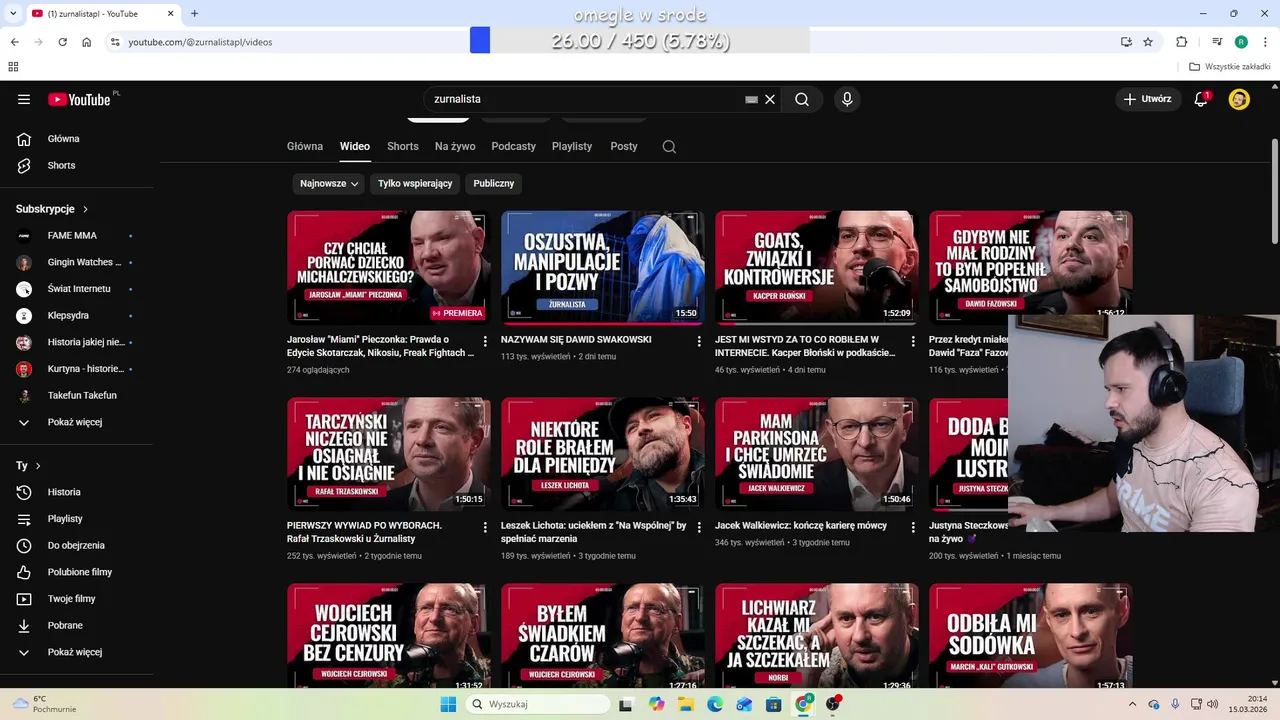Open the Najnowsze sort dropdown

(x=328, y=183)
